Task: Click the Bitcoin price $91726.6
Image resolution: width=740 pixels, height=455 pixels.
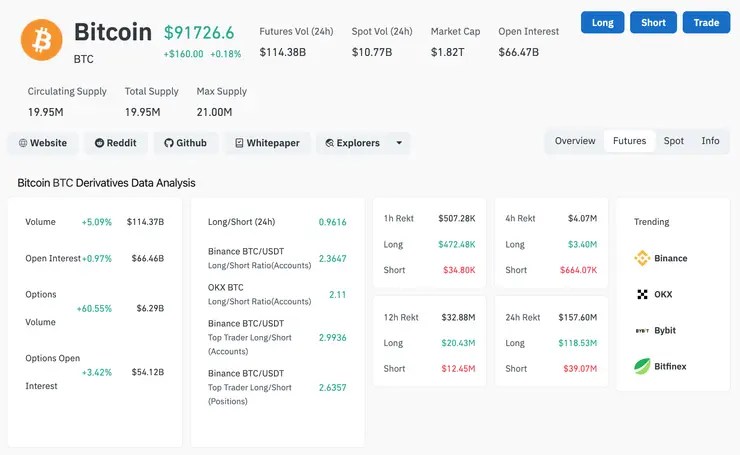Action: [199, 33]
